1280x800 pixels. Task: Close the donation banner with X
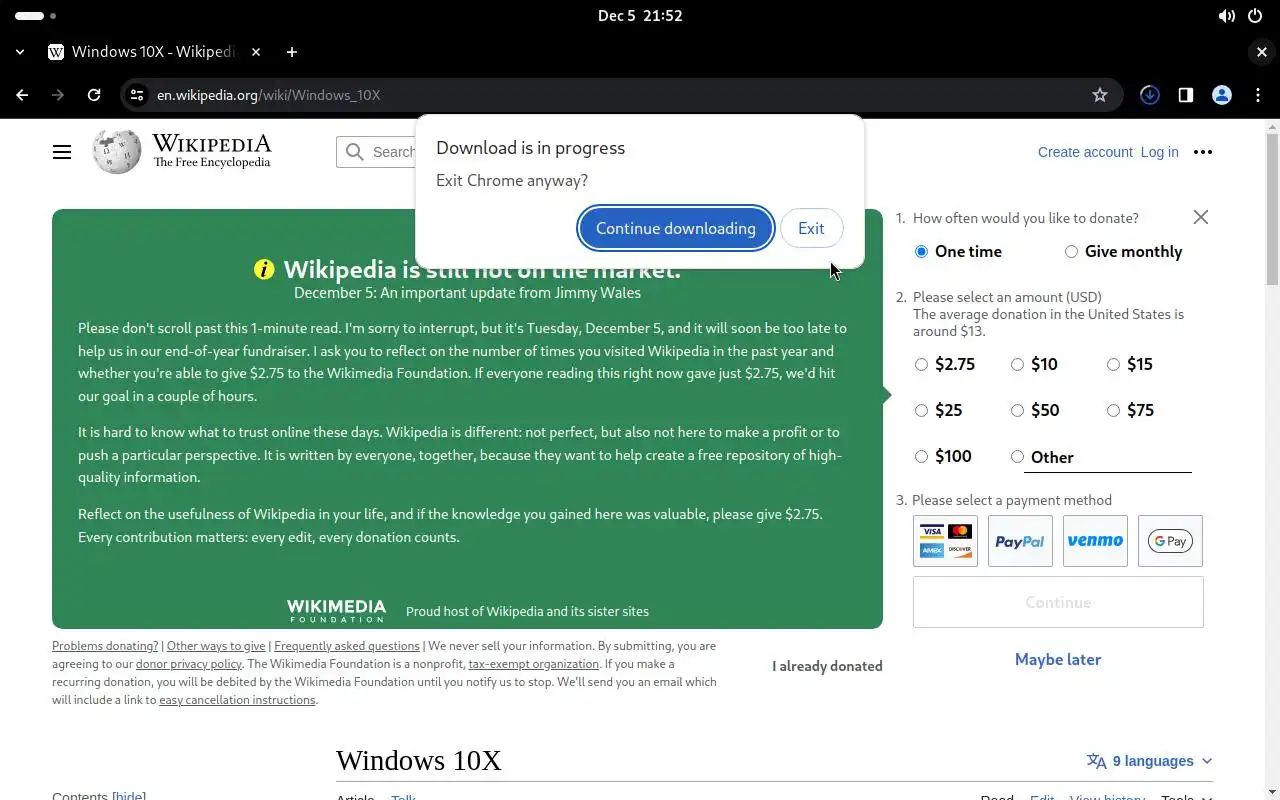1201,217
